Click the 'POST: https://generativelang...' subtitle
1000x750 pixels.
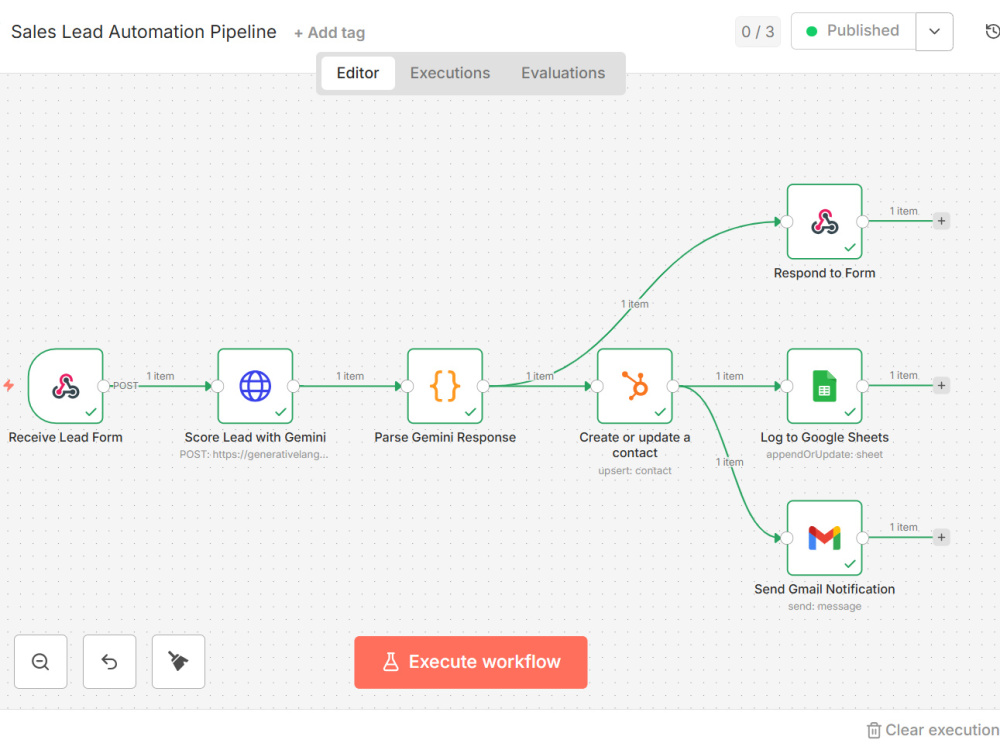point(254,455)
